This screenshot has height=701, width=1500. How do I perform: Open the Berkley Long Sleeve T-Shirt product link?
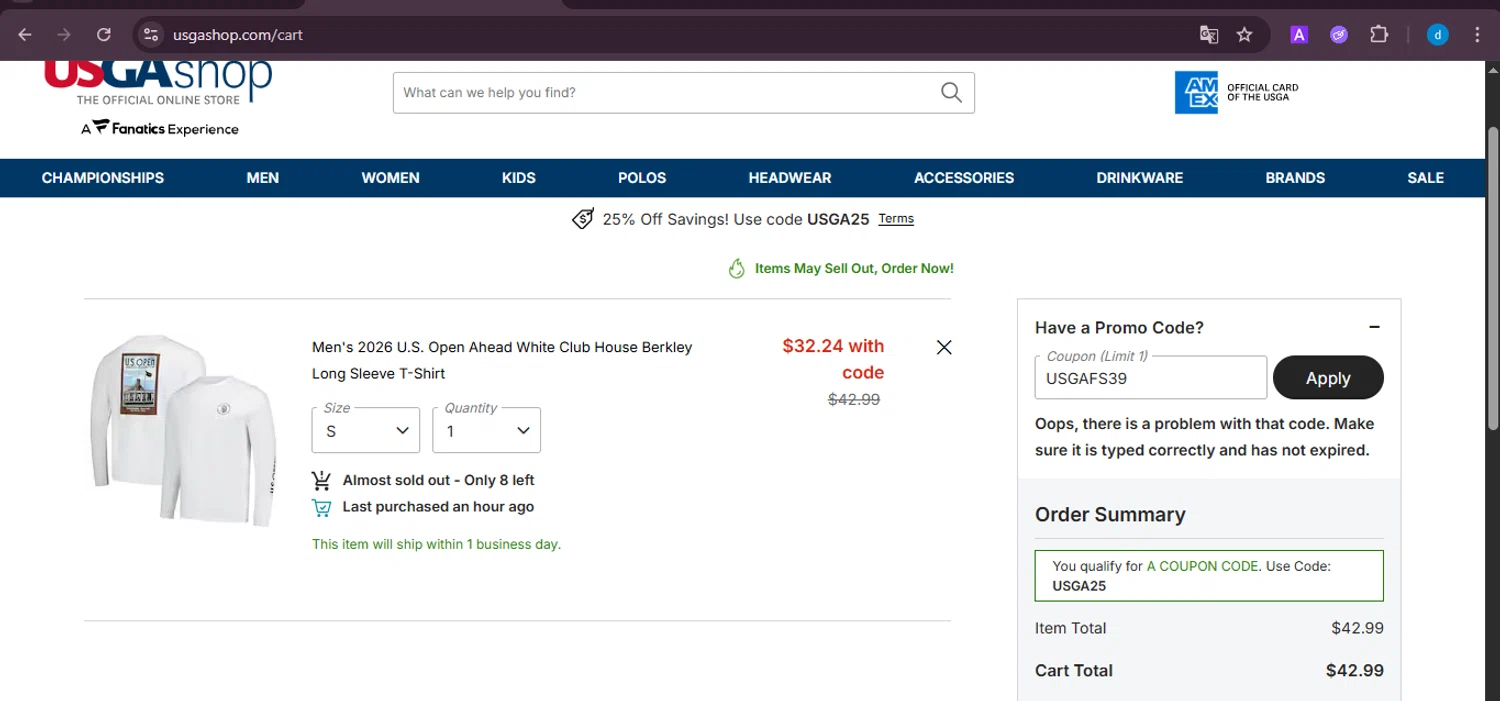click(502, 360)
